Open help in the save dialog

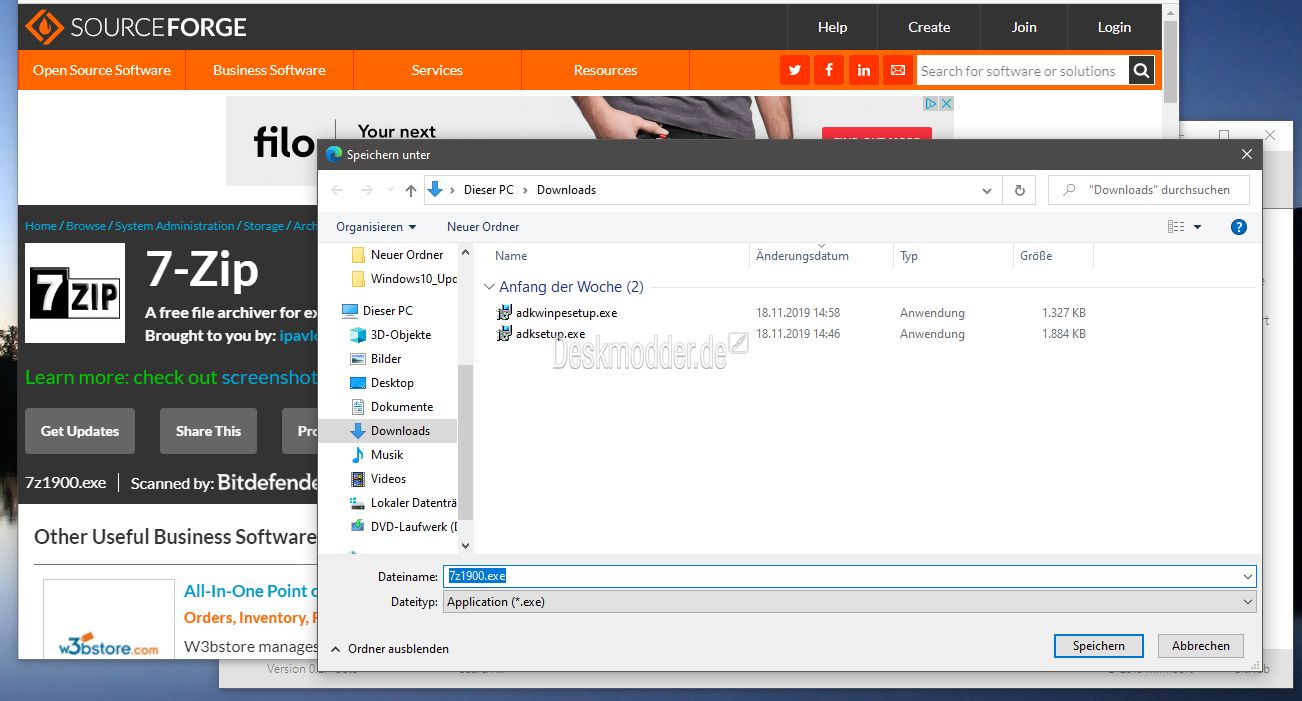[x=1239, y=227]
